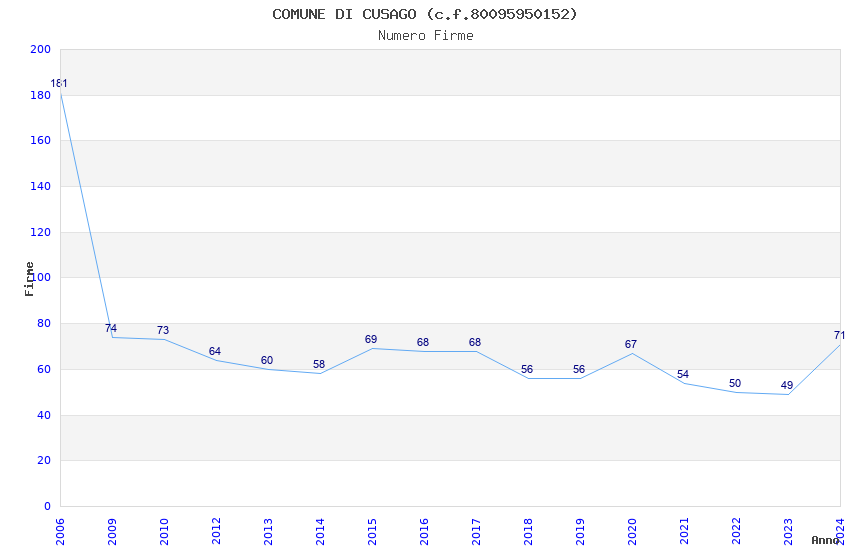Click the data label 54
Screen dimensions: 850x550
point(682,374)
